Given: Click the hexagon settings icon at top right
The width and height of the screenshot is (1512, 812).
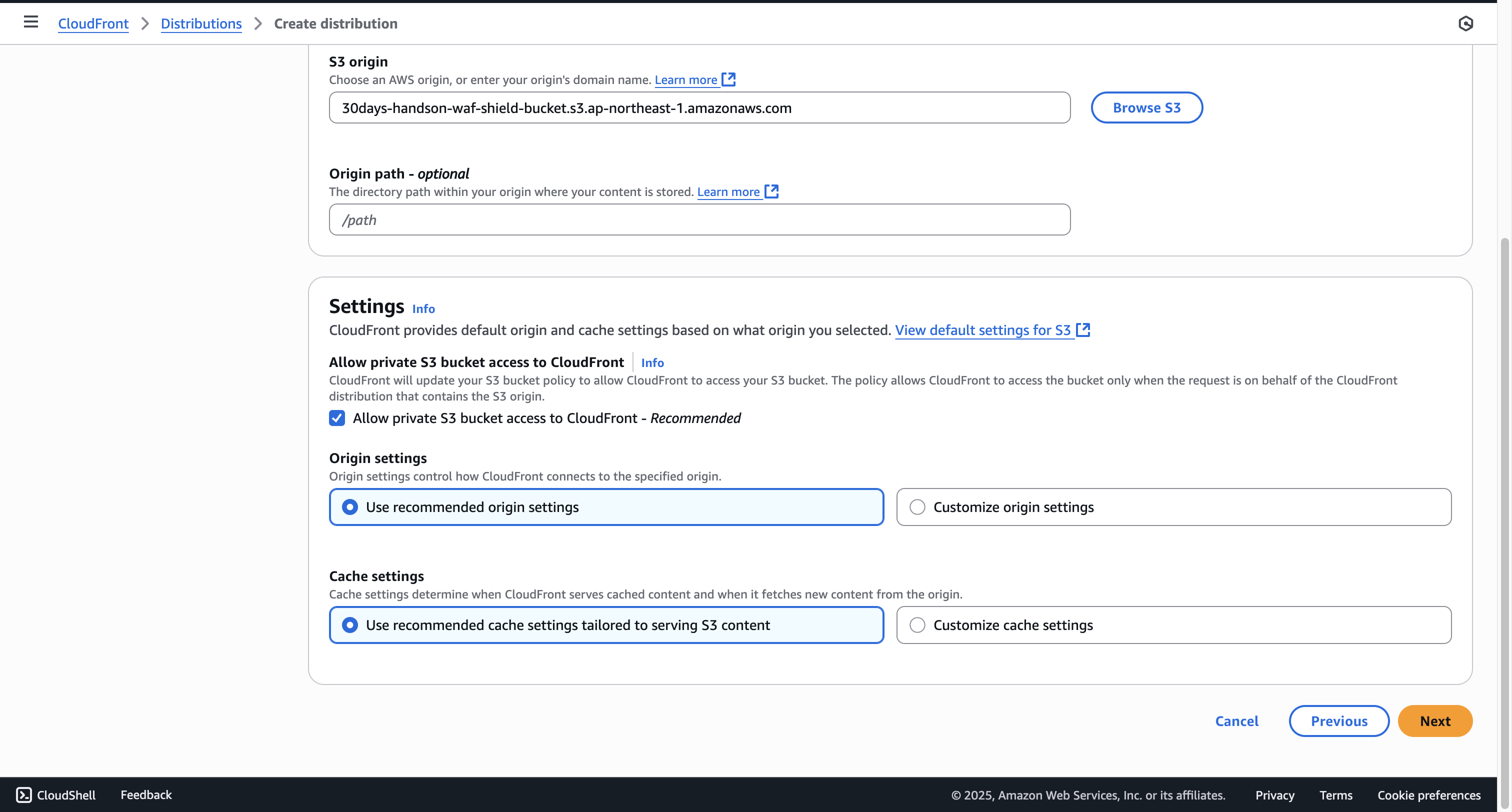Looking at the screenshot, I should [1465, 23].
